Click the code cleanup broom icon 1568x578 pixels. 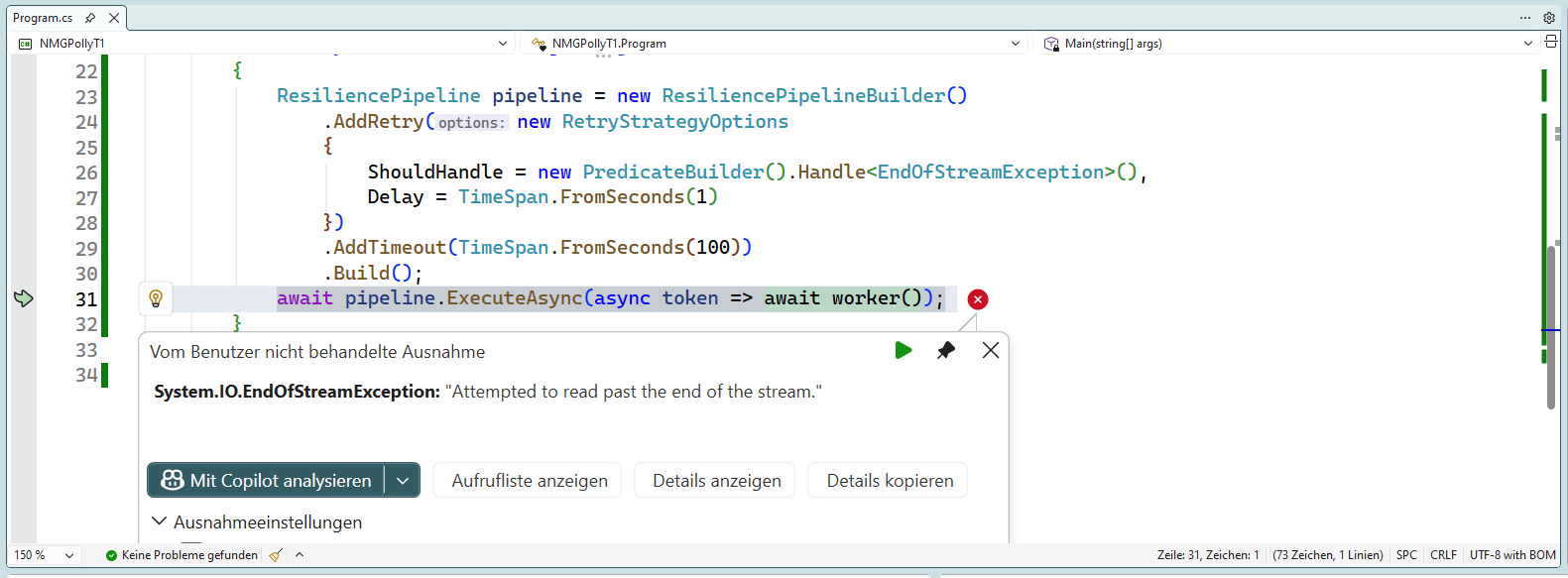276,555
